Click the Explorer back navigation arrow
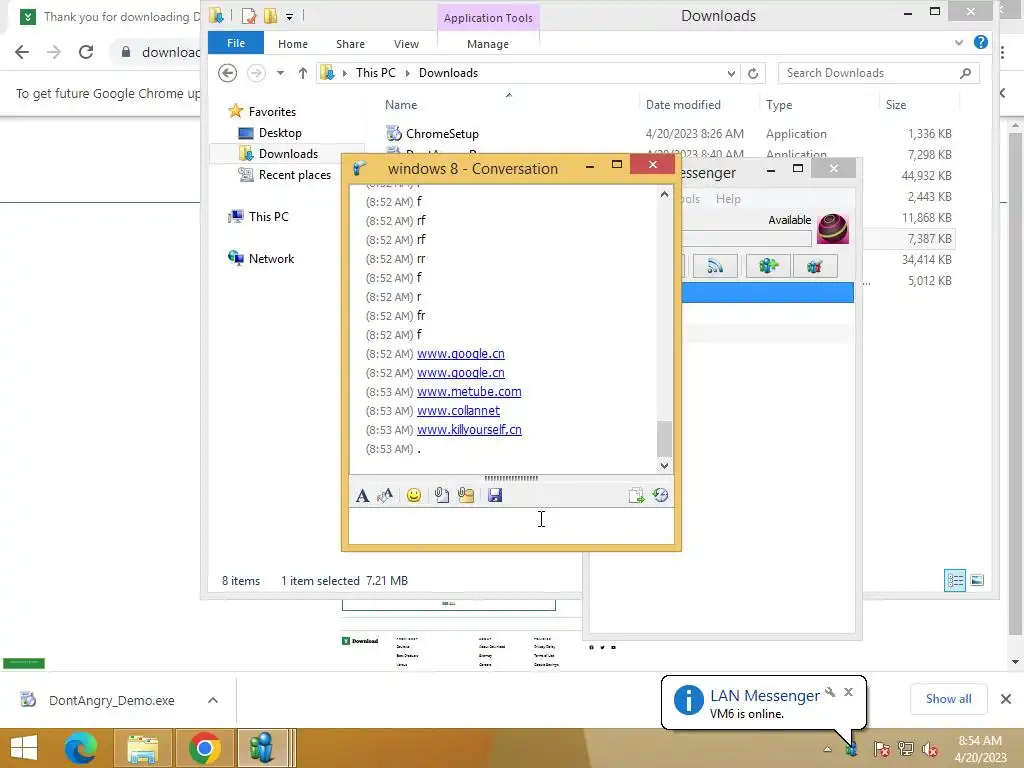The image size is (1024, 768). tap(227, 73)
